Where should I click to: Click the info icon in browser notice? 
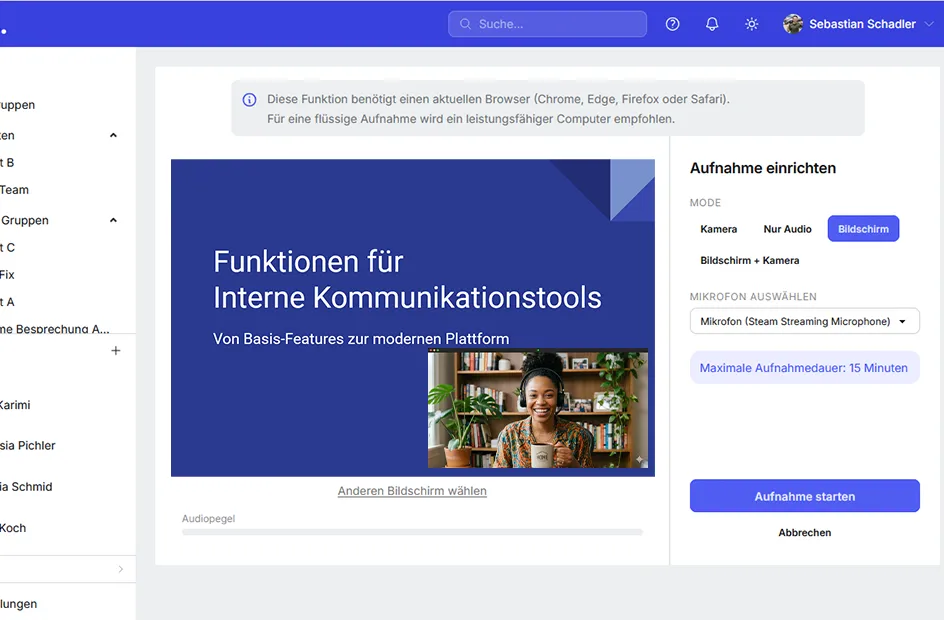point(249,100)
